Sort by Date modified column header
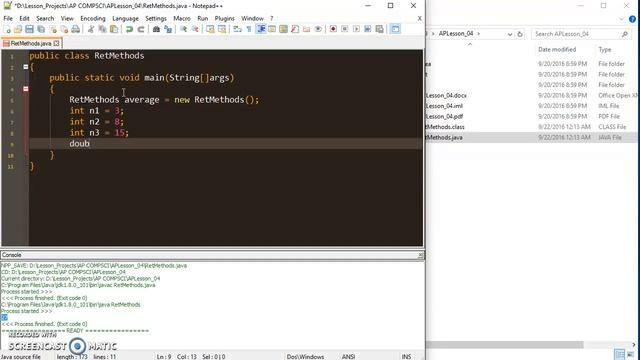The height and width of the screenshot is (360, 640). point(557,49)
